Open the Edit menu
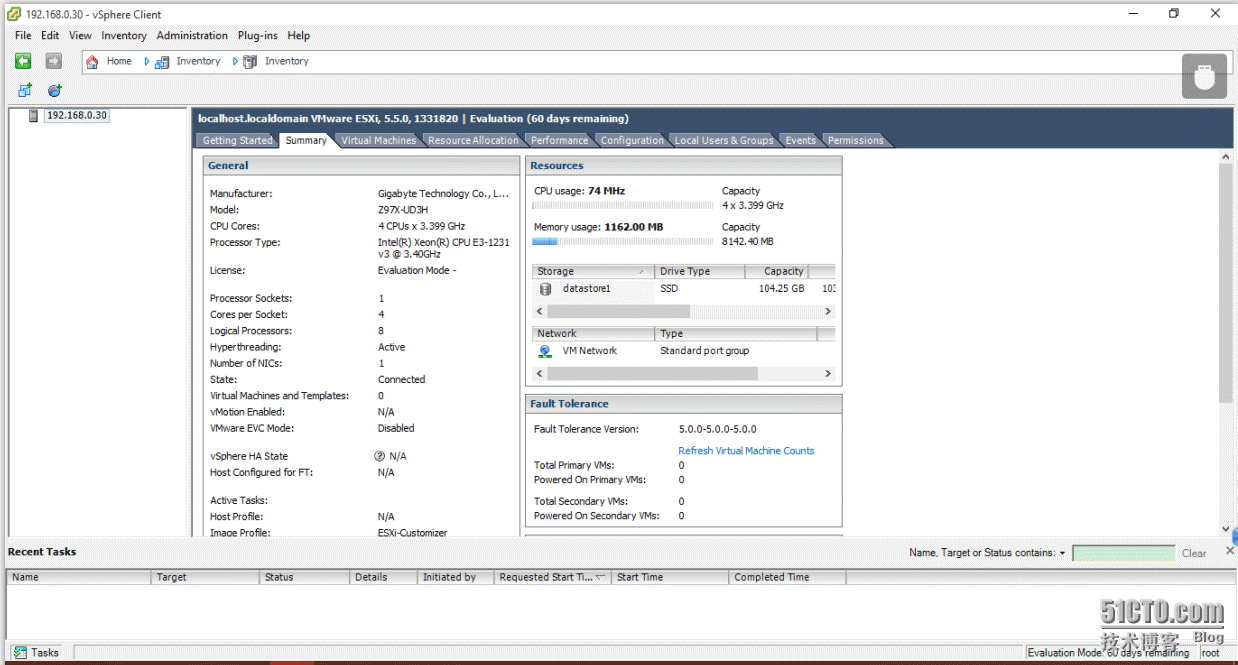Image resolution: width=1238 pixels, height=665 pixels. [50, 35]
